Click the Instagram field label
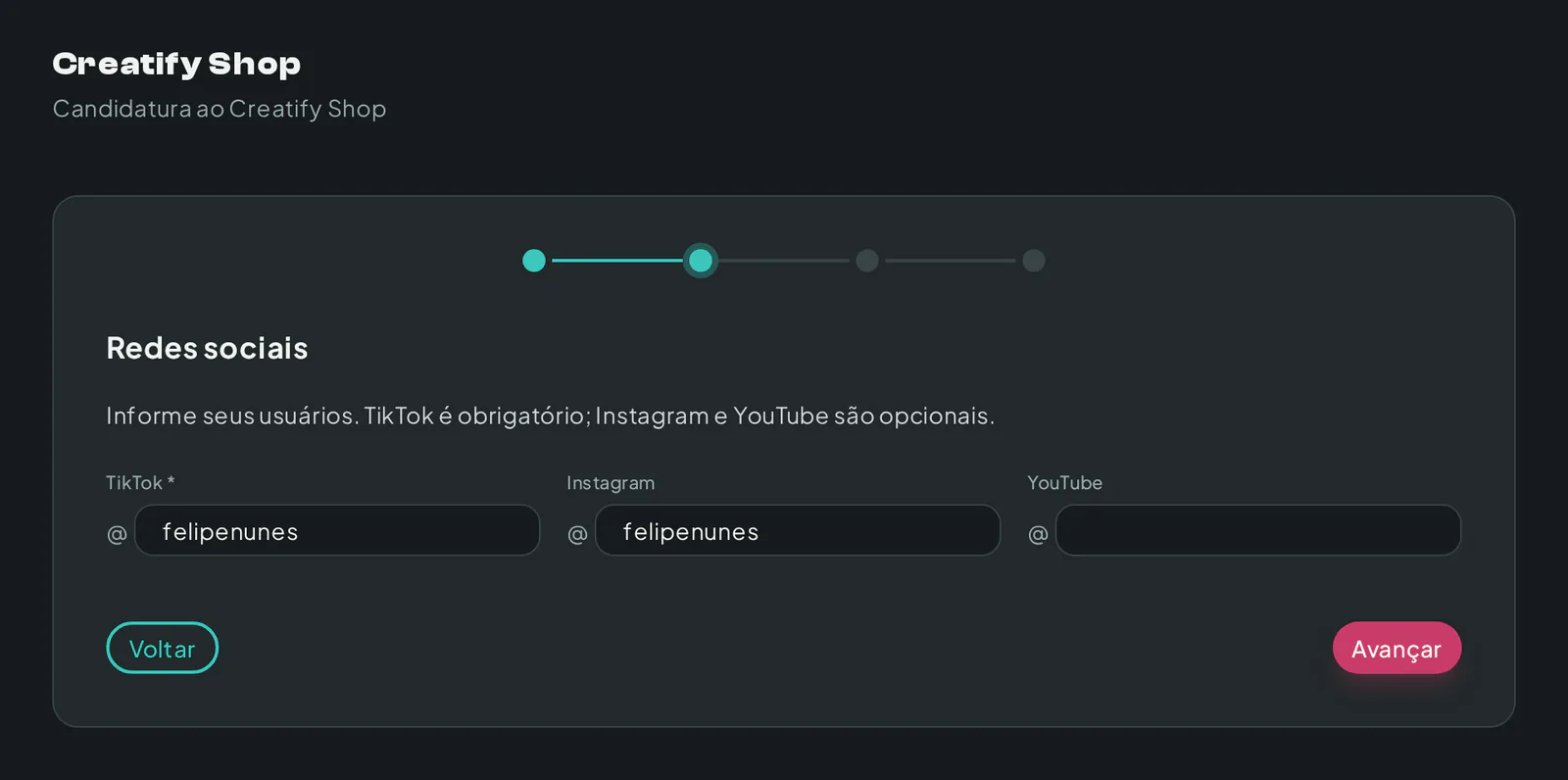The width and height of the screenshot is (1568, 780). 611,482
